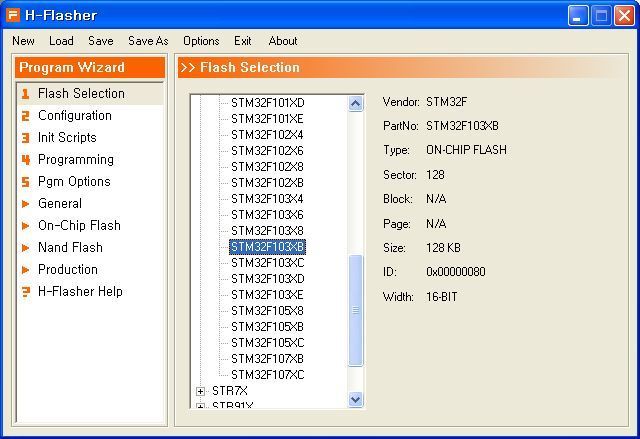This screenshot has width=640, height=439.
Task: Select STM32F101XD in the device tree
Action: pyautogui.click(x=268, y=103)
